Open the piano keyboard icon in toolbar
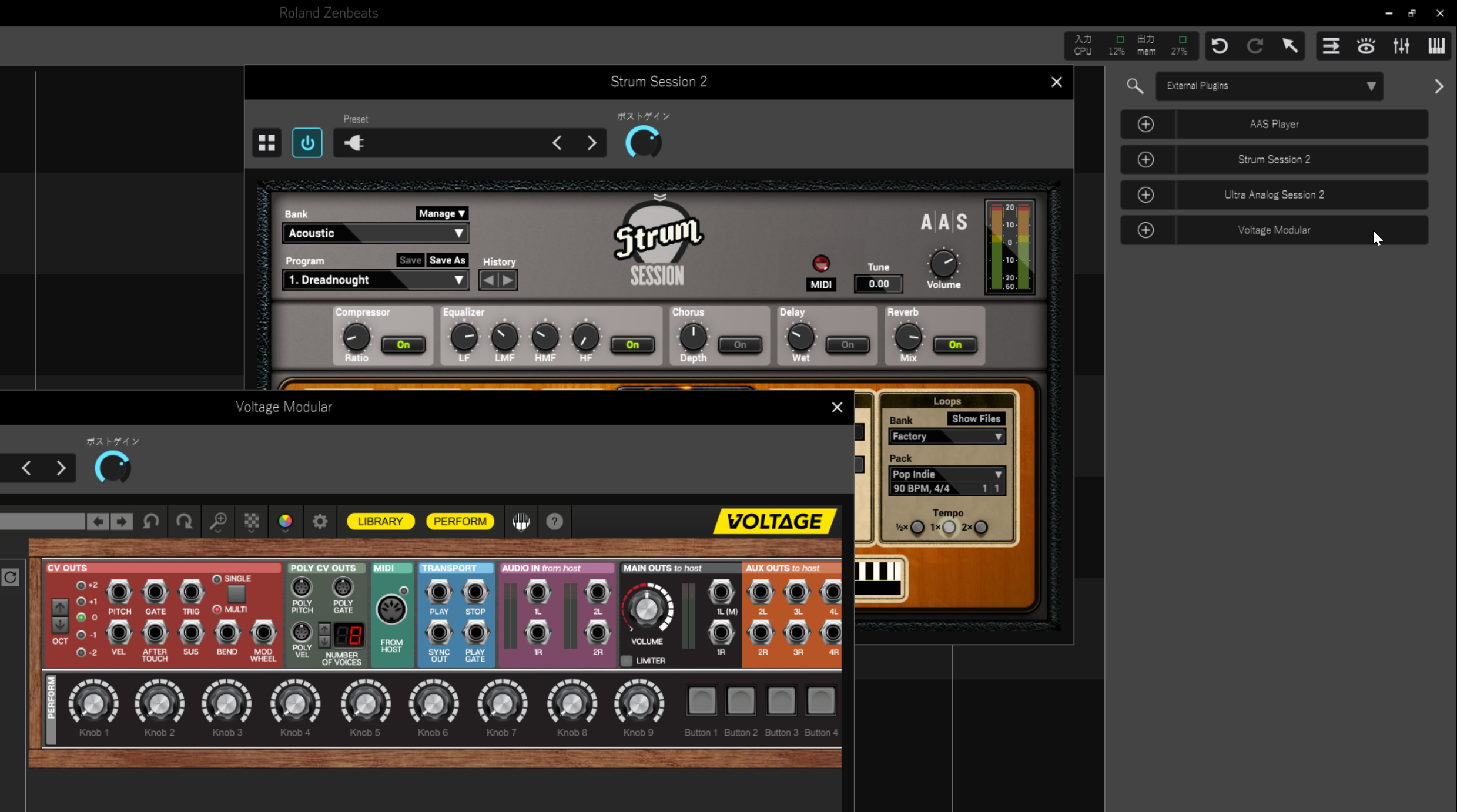 click(x=1436, y=46)
